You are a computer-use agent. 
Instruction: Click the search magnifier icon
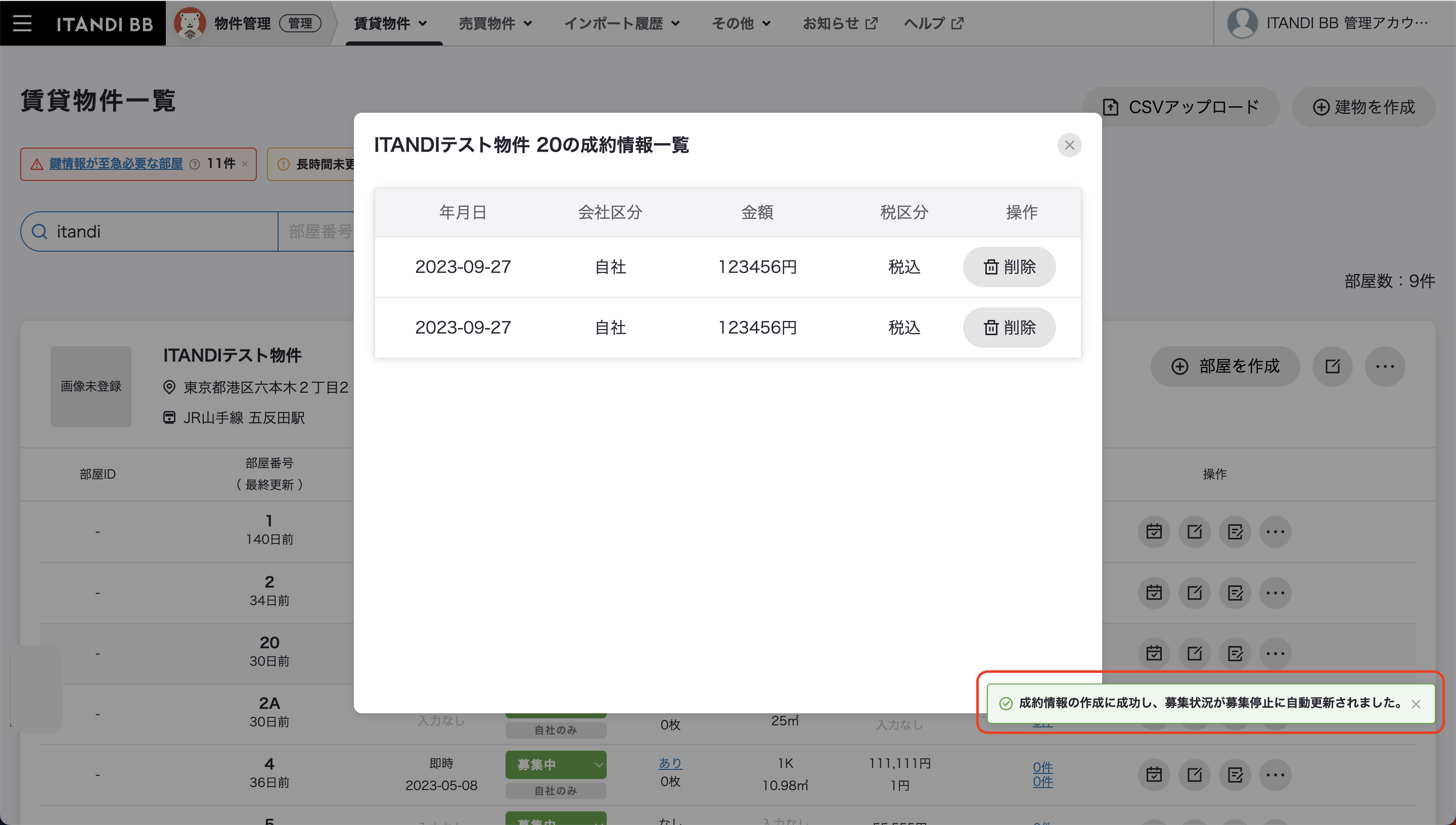(39, 231)
